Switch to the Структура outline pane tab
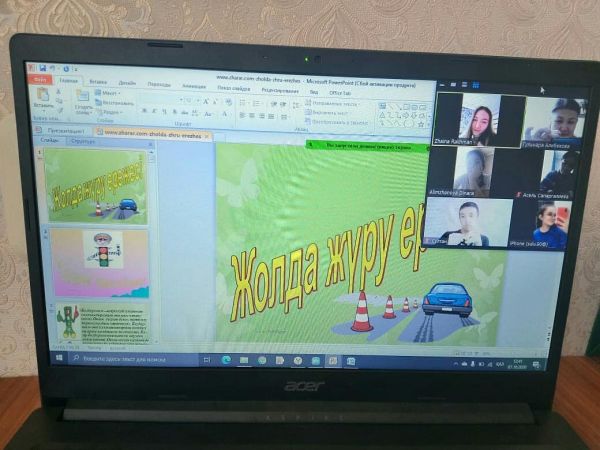Screen dimensions: 600x450 pos(84,142)
